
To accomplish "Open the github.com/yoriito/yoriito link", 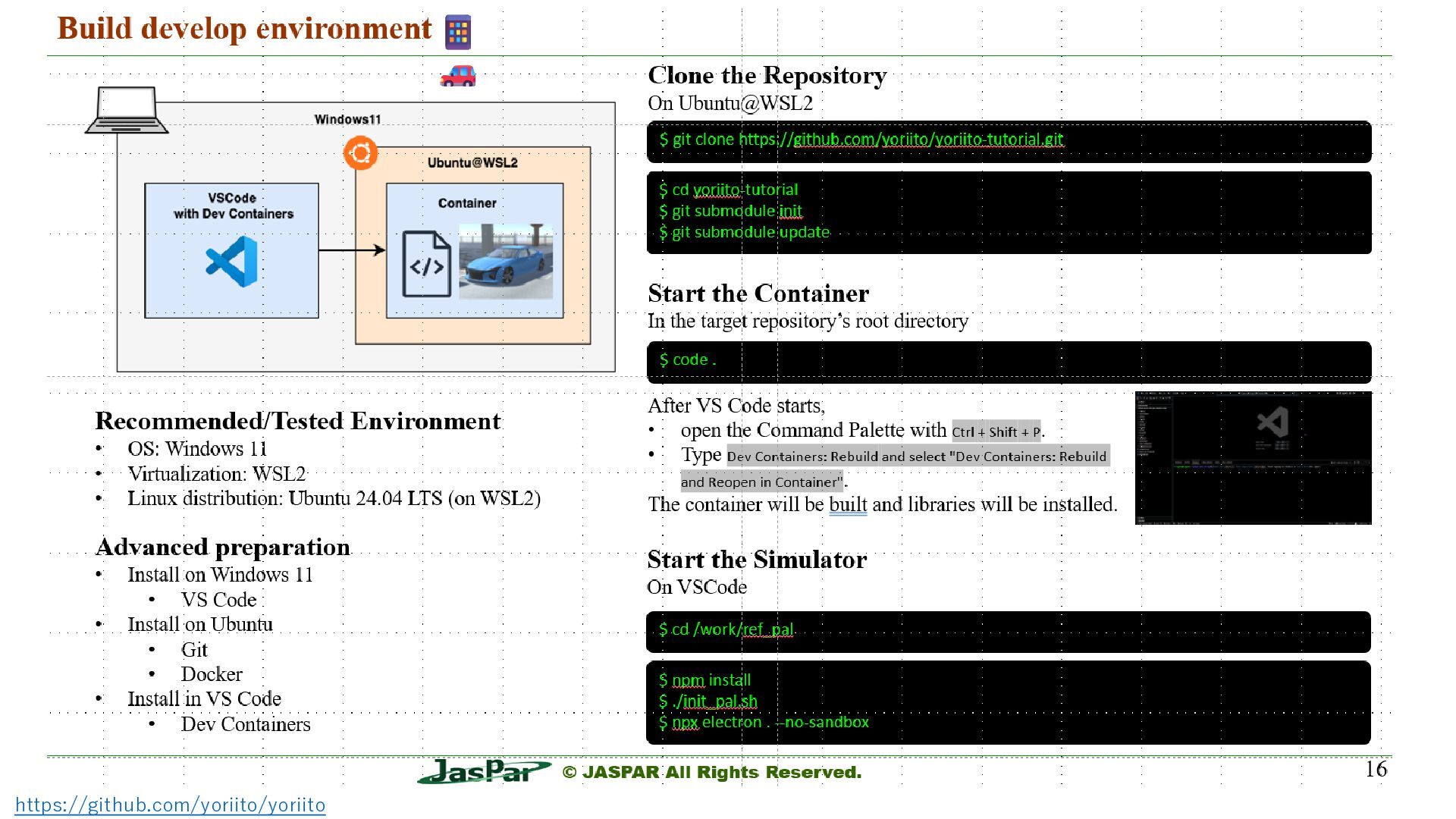I will [171, 805].
